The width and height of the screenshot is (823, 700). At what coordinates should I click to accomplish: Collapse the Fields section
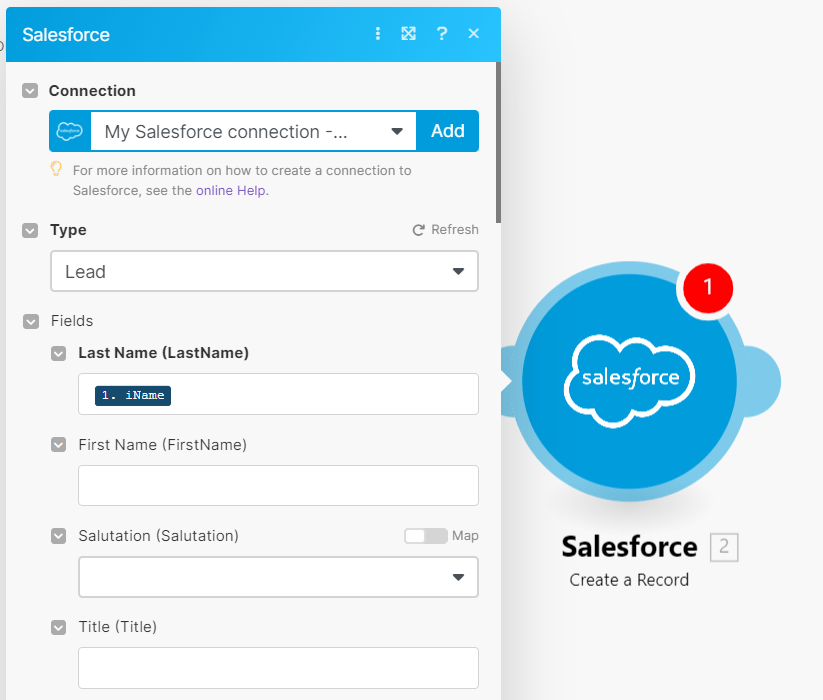[x=31, y=321]
